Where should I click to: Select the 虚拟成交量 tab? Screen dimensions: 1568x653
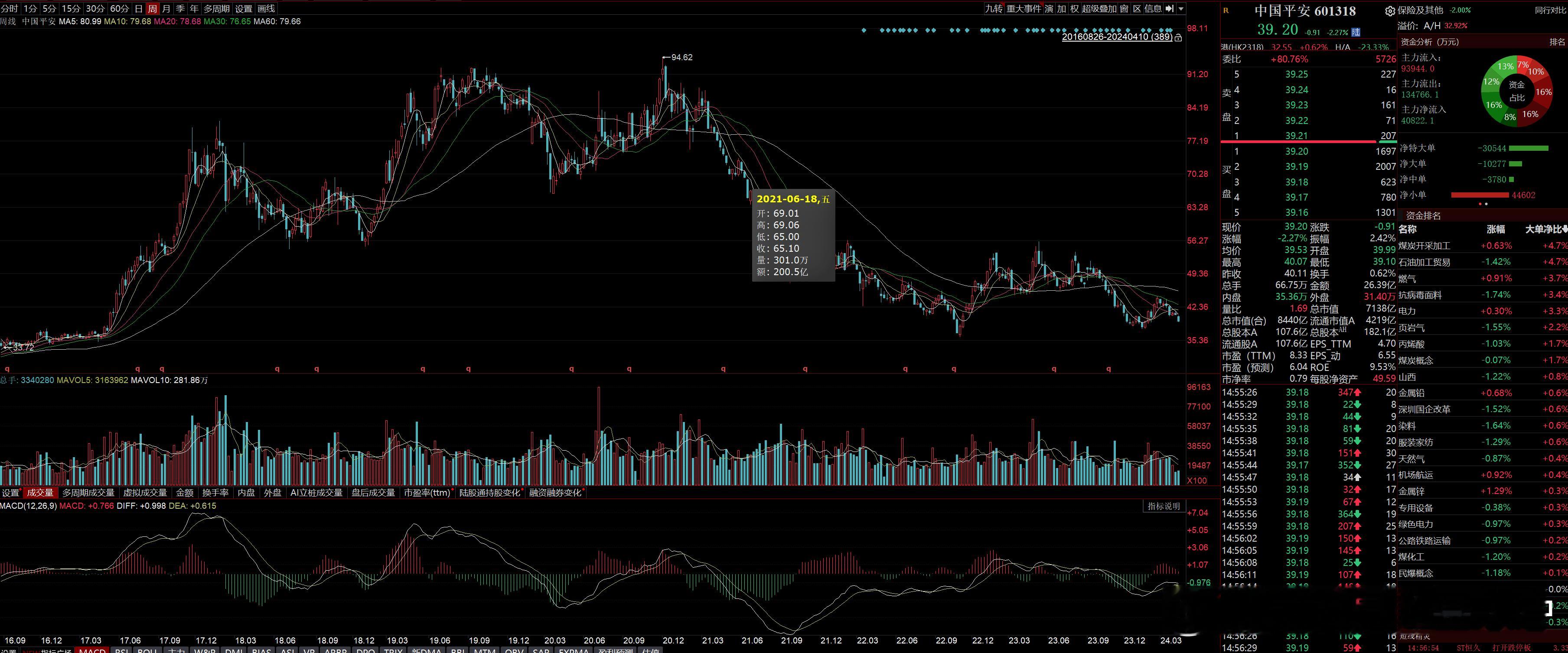click(145, 493)
